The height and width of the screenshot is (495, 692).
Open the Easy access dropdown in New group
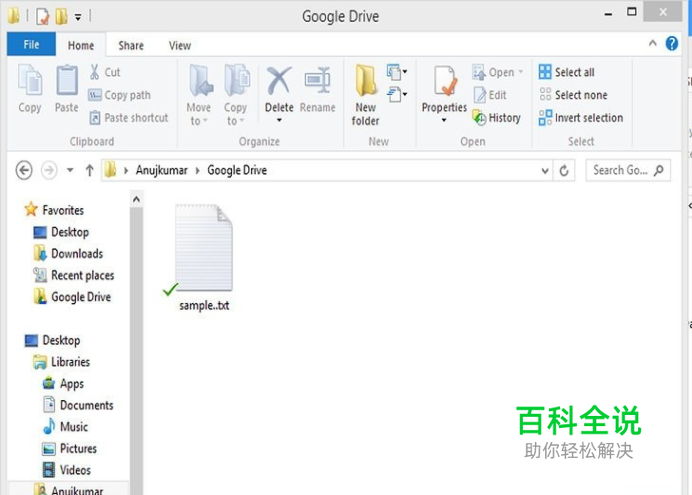[x=396, y=94]
